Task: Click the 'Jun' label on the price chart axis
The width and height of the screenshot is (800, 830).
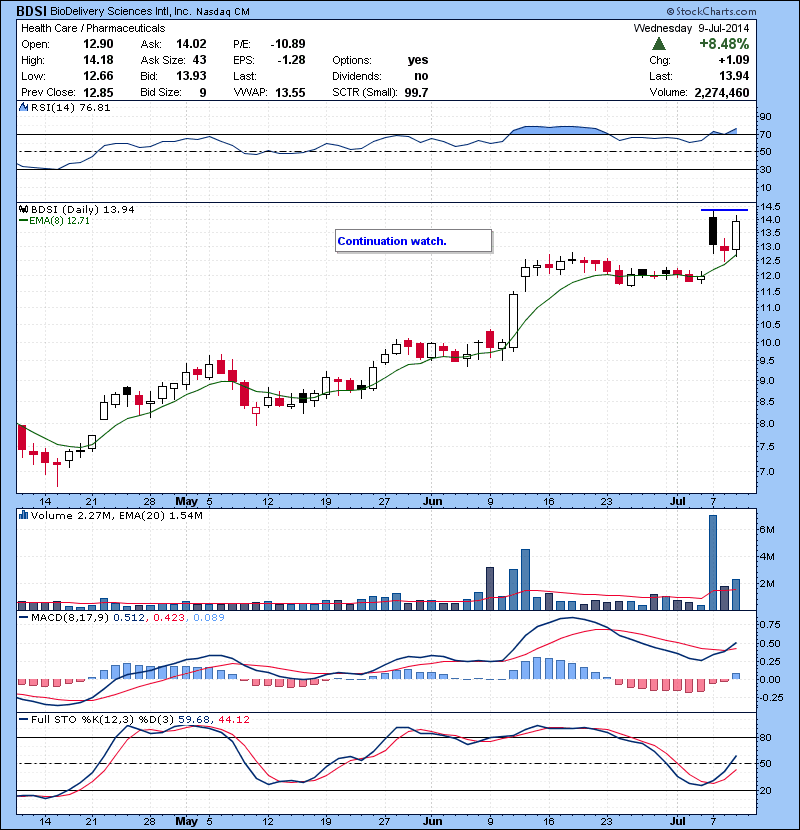Action: [x=433, y=501]
